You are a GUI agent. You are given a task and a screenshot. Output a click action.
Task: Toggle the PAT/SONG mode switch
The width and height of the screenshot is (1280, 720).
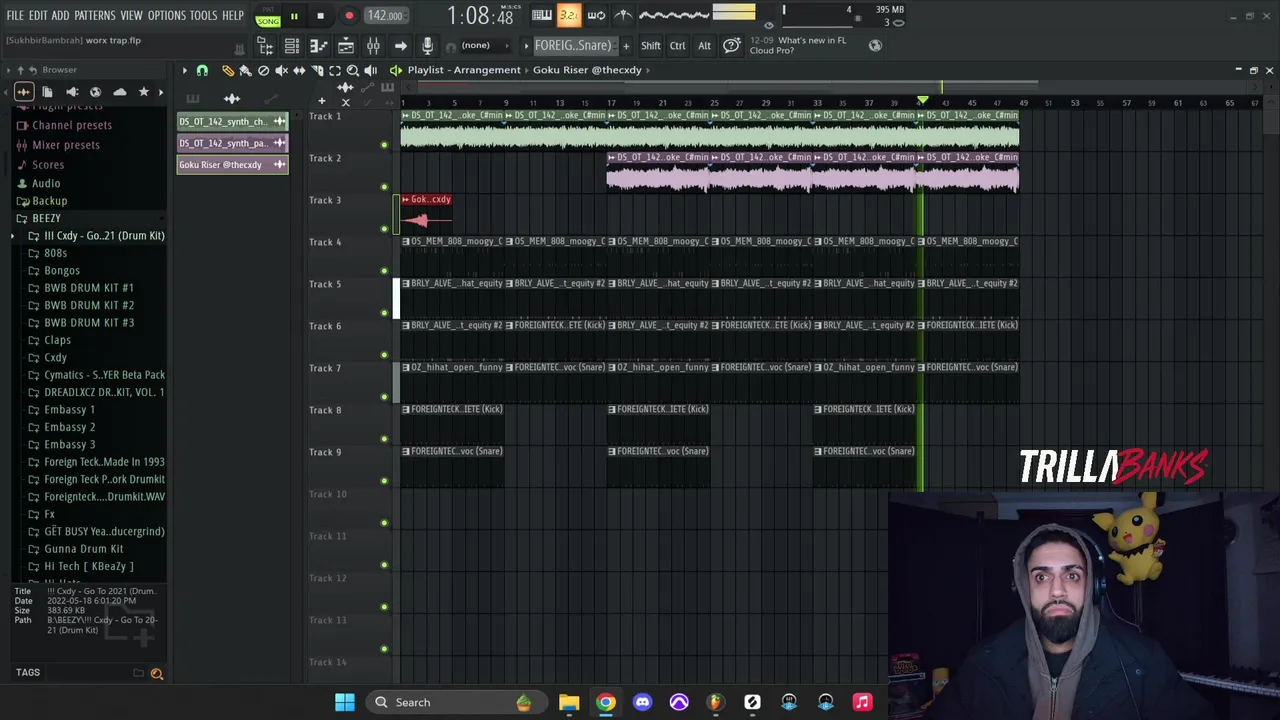pyautogui.click(x=267, y=16)
